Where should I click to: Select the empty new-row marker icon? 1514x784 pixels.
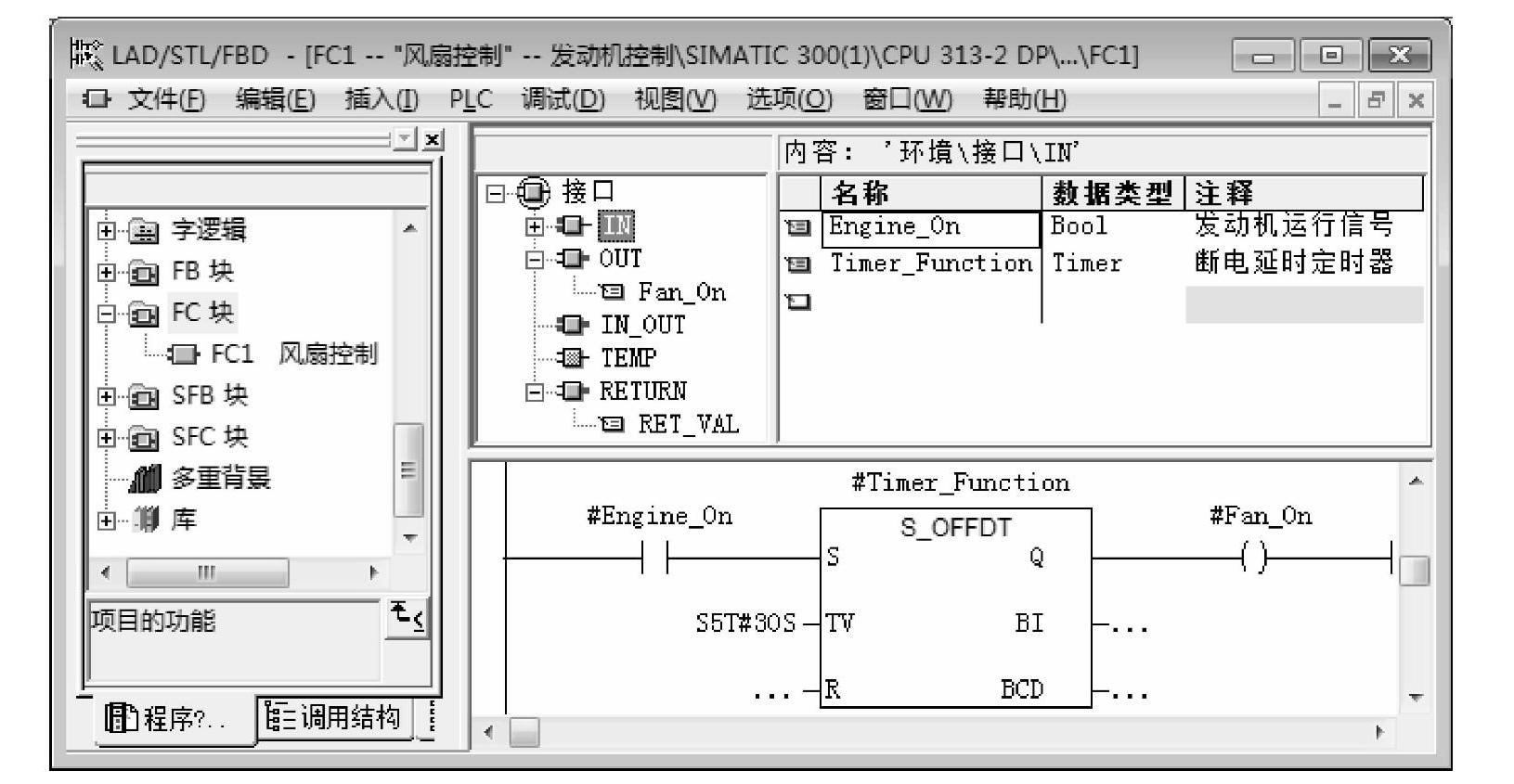tap(798, 302)
